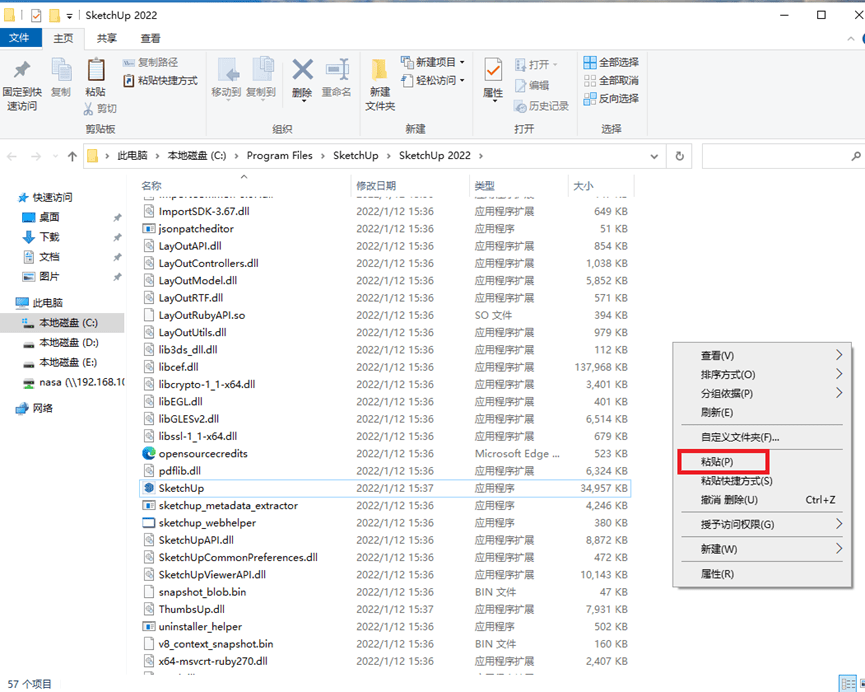The width and height of the screenshot is (865, 692).
Task: Click SketchUp folder in the address path
Action: [x=356, y=156]
